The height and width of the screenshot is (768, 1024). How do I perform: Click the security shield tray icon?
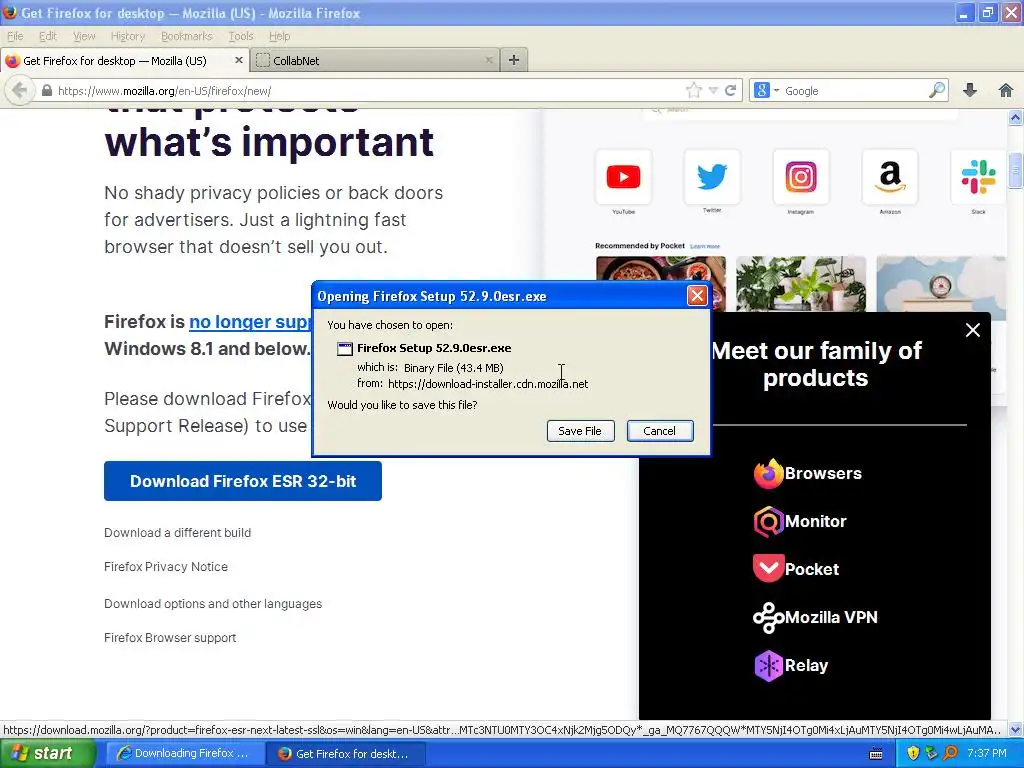[x=913, y=754]
